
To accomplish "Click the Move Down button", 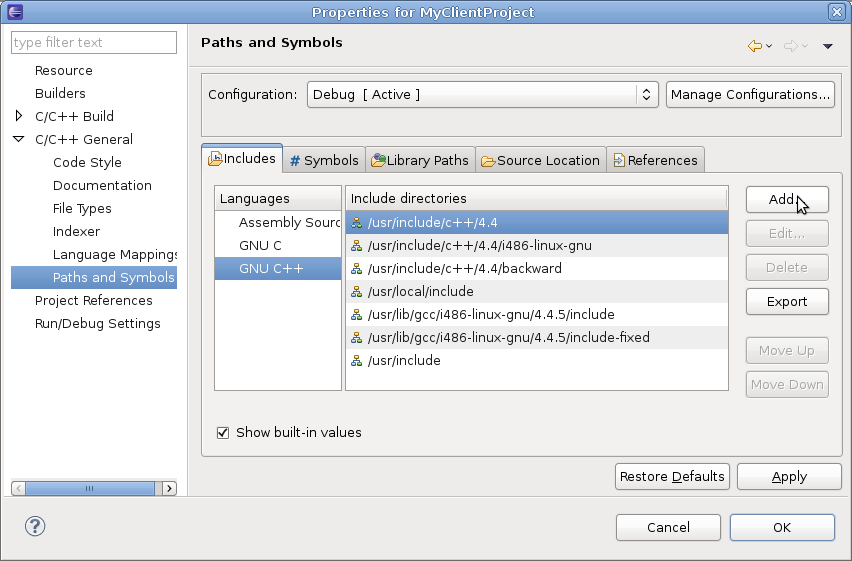I will pyautogui.click(x=787, y=384).
